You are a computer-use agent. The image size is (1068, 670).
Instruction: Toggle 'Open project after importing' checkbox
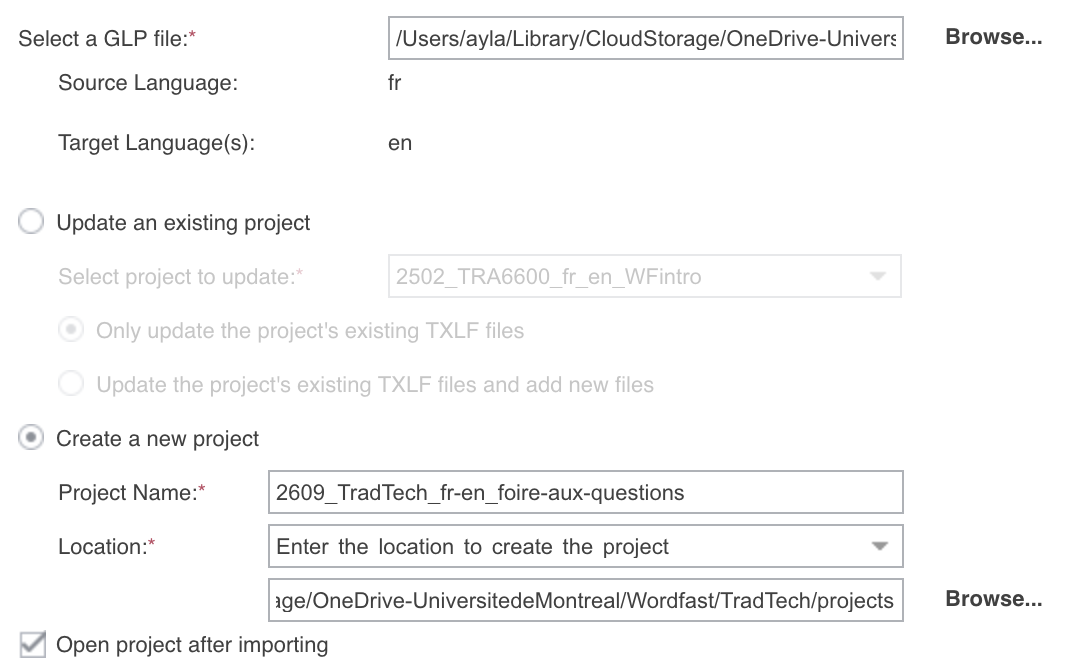[33, 644]
